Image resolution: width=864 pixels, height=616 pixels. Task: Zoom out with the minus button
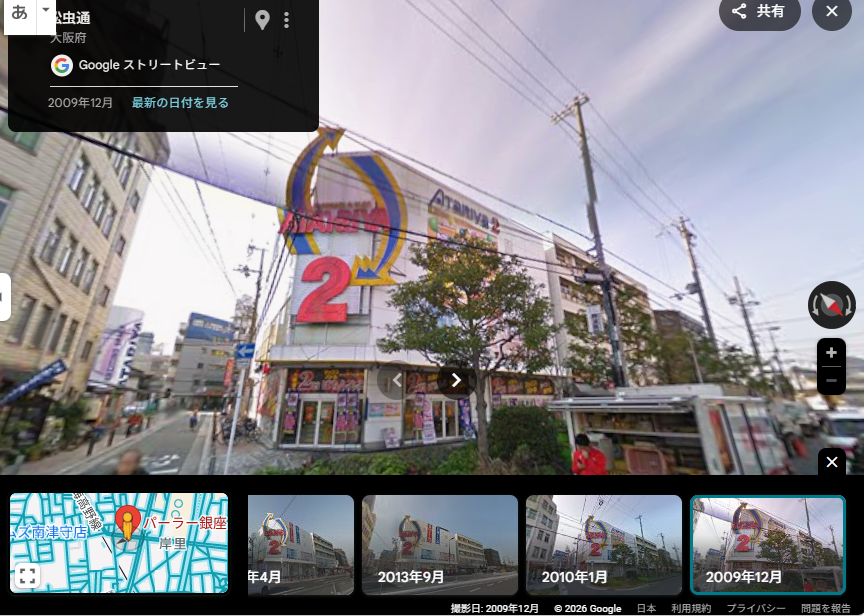pos(831,381)
